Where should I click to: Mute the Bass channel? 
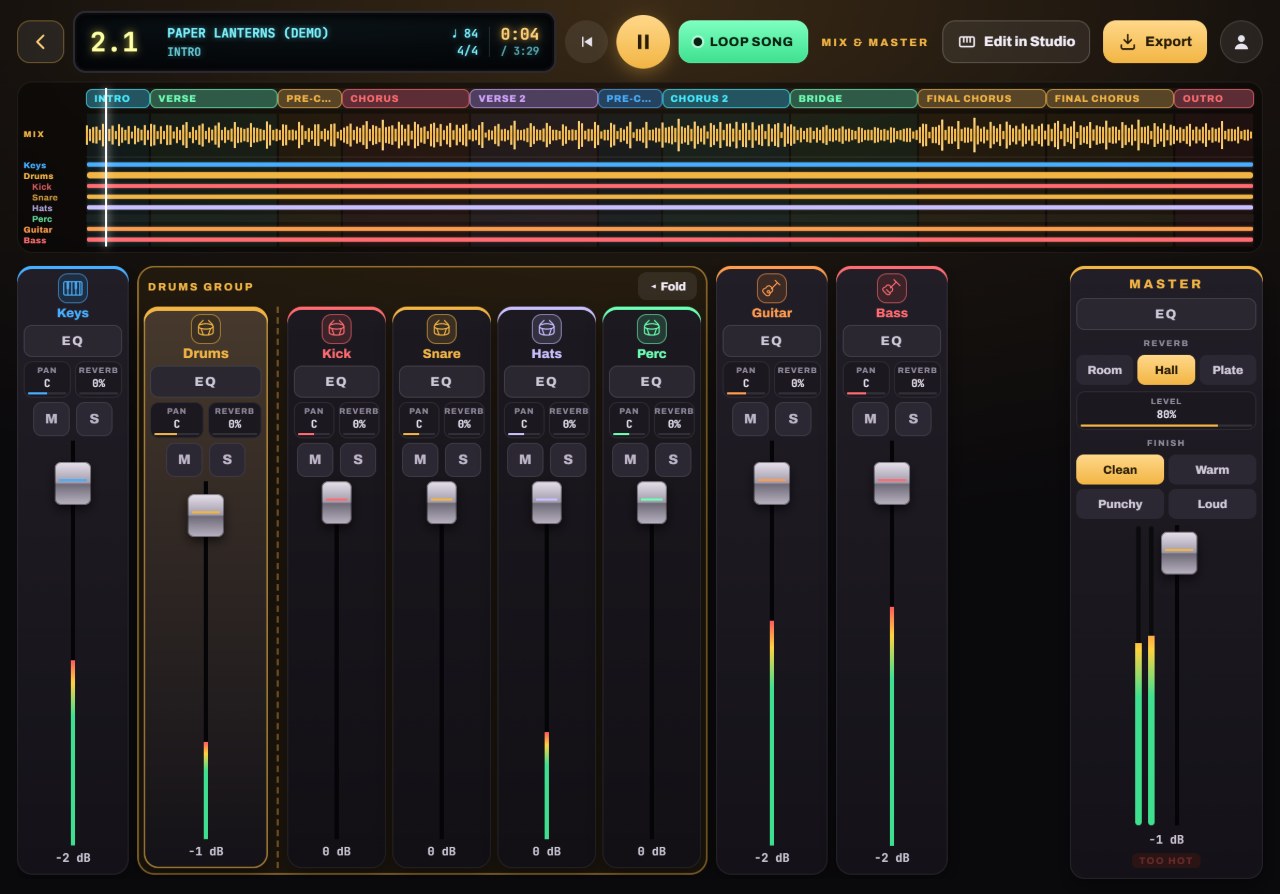coord(870,419)
